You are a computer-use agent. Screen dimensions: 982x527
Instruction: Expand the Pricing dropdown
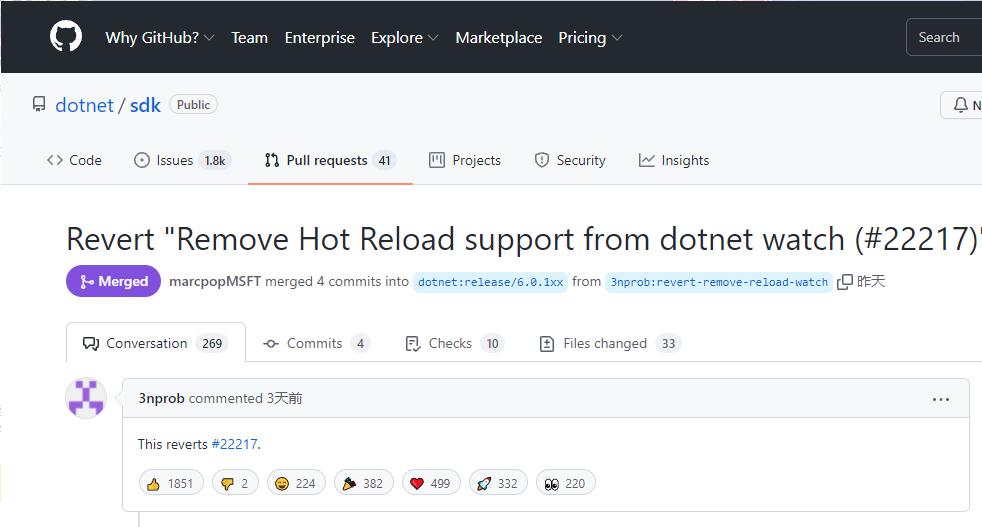(x=590, y=38)
